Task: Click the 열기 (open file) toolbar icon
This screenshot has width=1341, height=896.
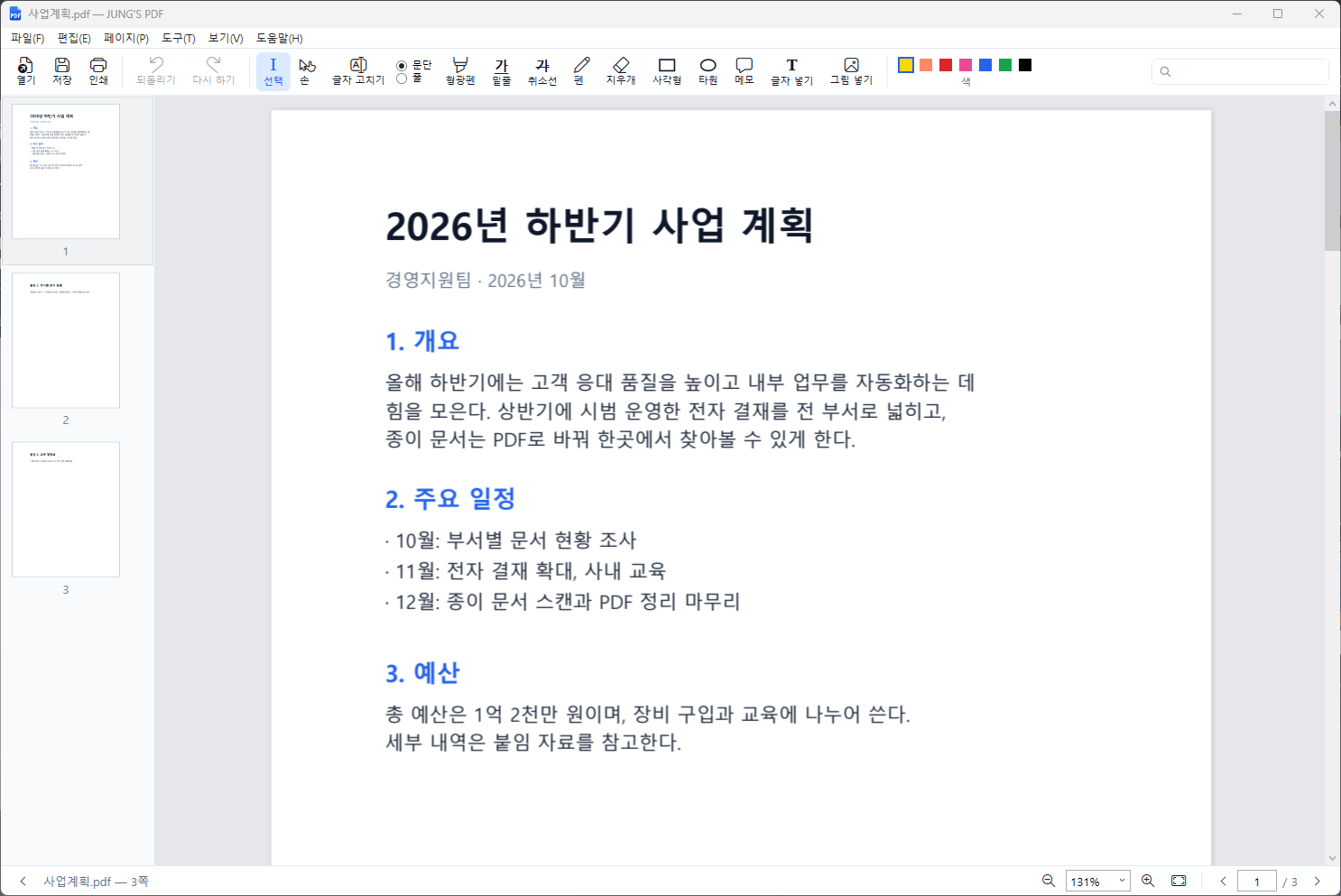Action: point(26,71)
